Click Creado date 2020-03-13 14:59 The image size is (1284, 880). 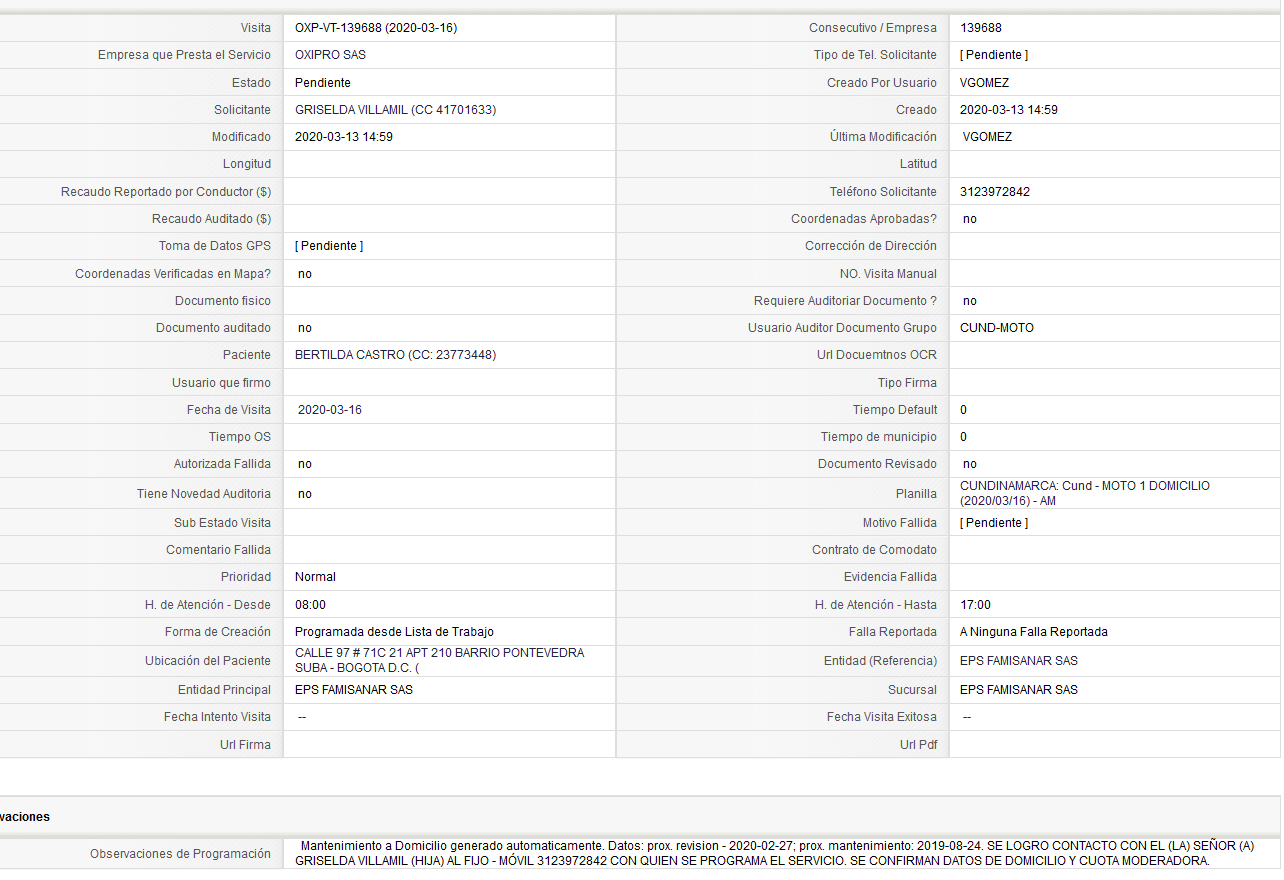click(1009, 110)
